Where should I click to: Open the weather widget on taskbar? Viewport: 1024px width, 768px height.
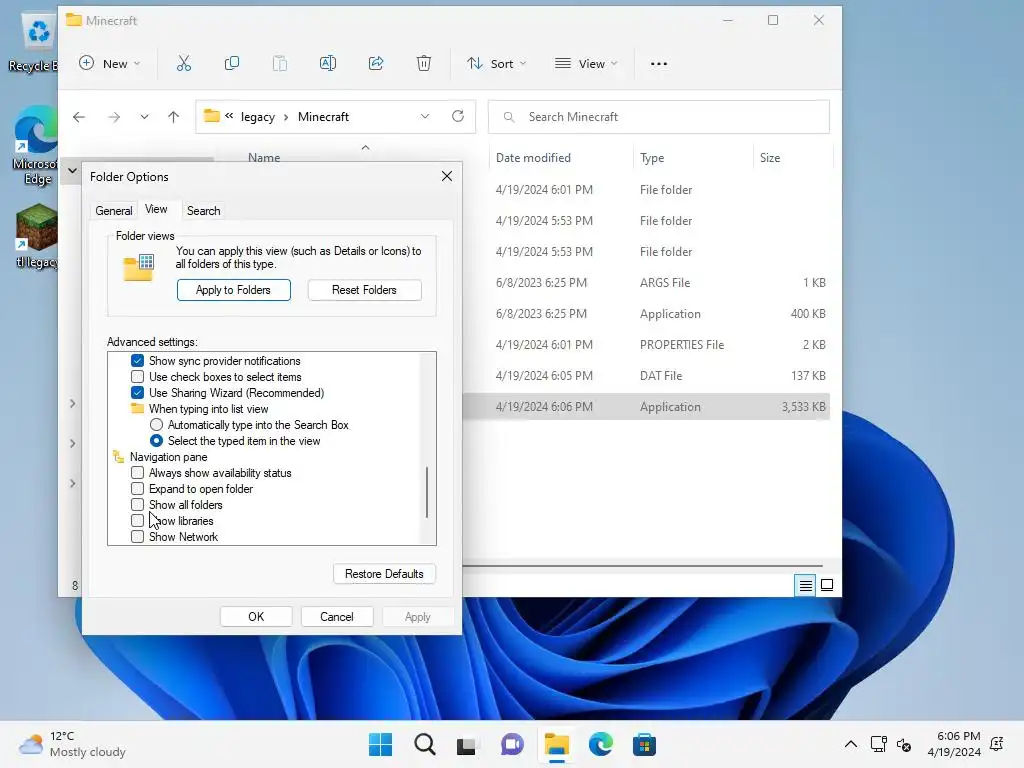(x=72, y=744)
